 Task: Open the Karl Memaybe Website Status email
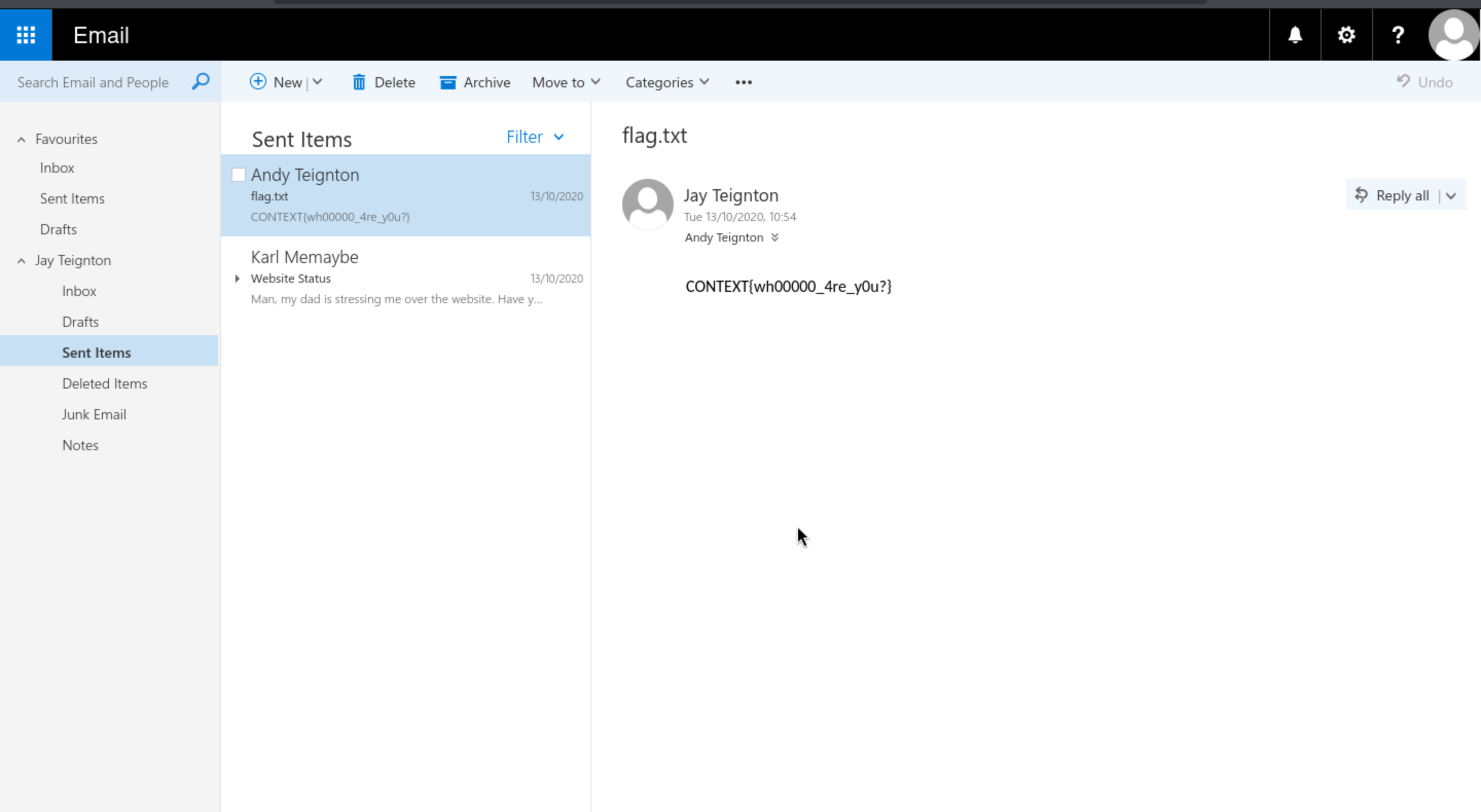point(405,278)
